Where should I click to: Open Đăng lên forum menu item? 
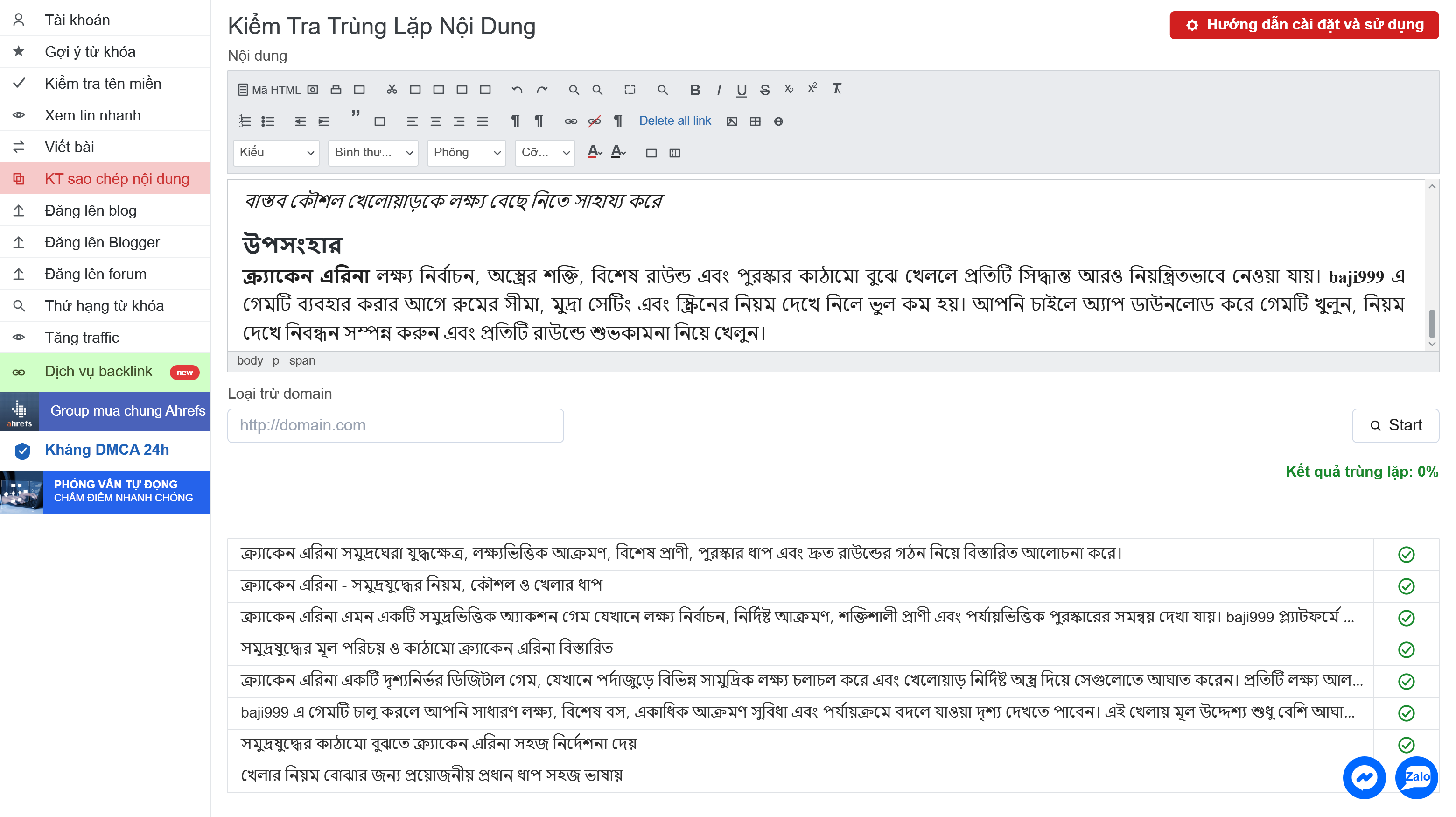(105, 274)
